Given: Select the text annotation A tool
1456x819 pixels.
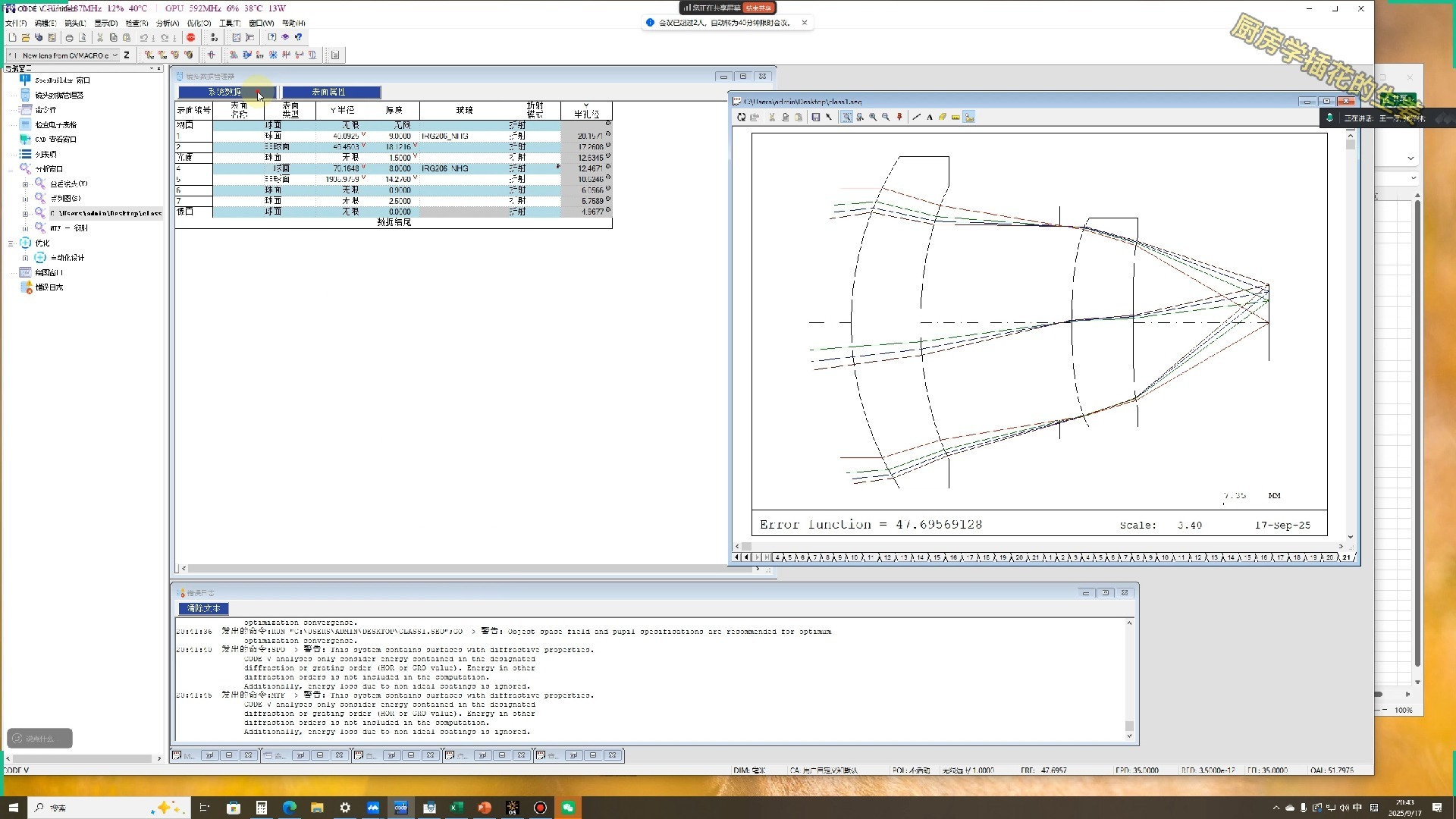Looking at the screenshot, I should [x=930, y=118].
